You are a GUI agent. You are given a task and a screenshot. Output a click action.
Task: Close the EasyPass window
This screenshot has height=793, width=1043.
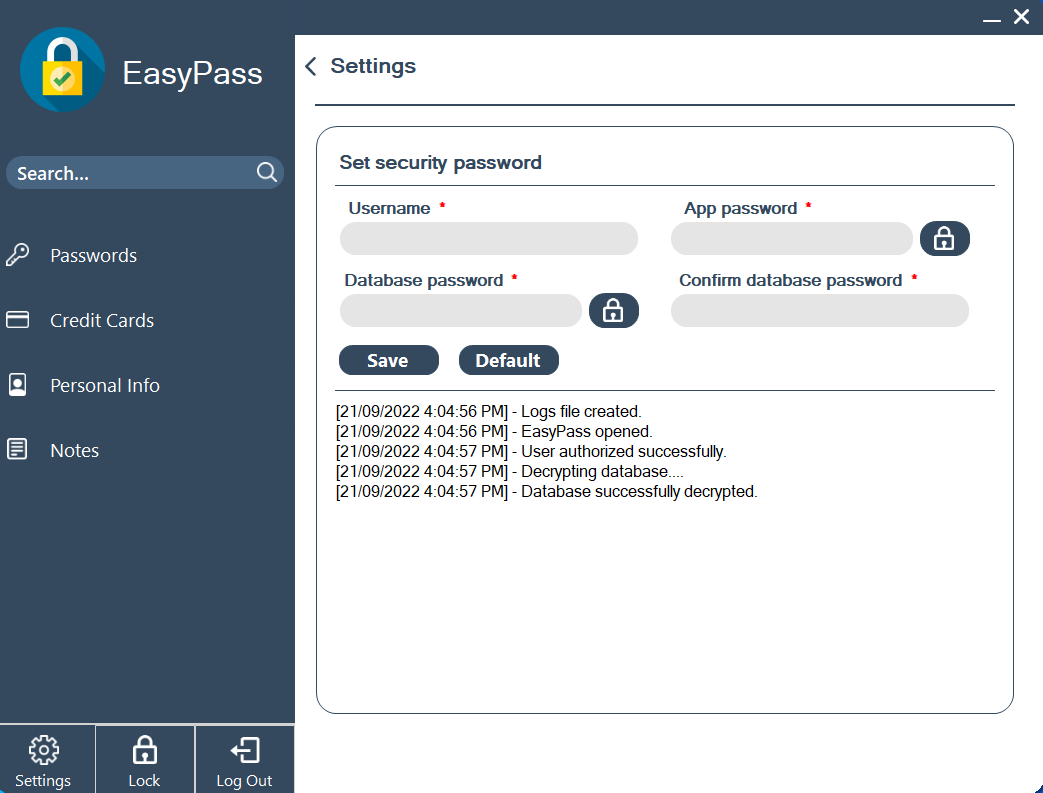point(1021,17)
